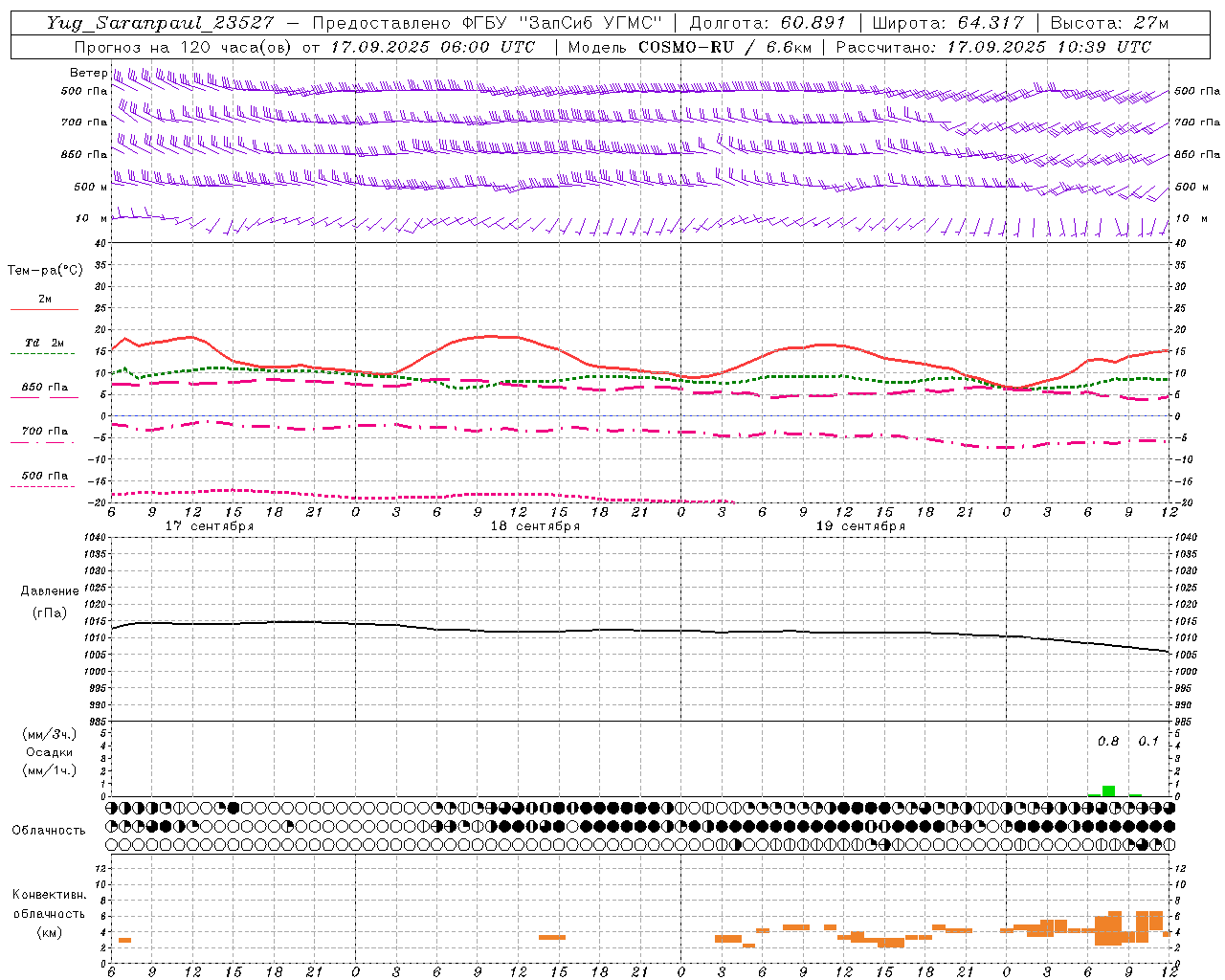Click the Осадки precipitation label
The image size is (1225, 980).
click(x=50, y=752)
